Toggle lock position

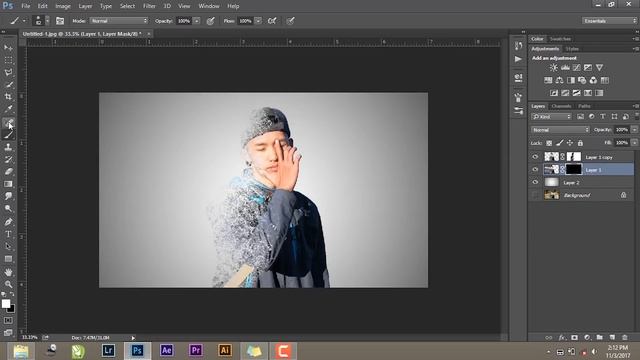point(570,143)
